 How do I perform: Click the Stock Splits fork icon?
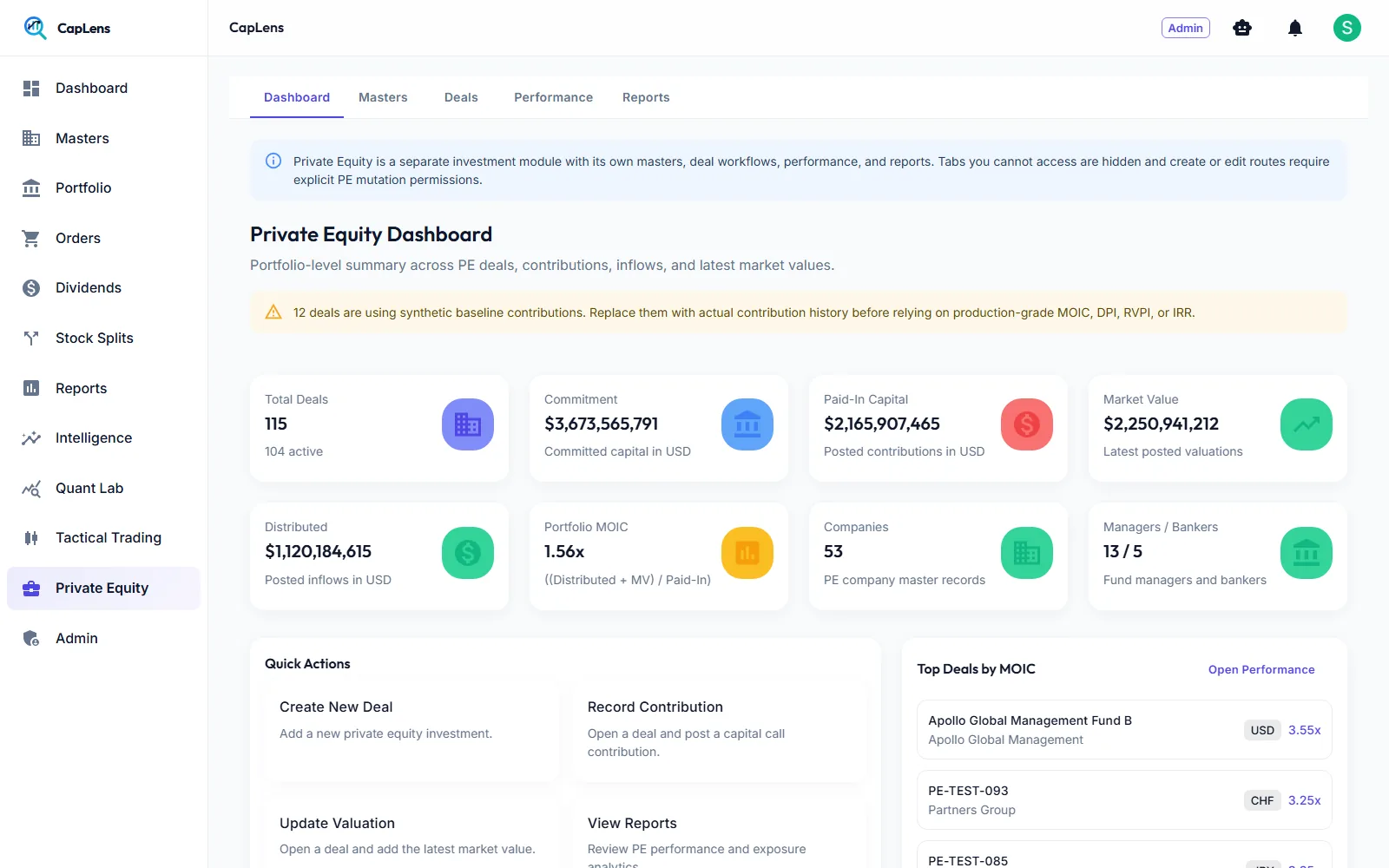pos(31,339)
